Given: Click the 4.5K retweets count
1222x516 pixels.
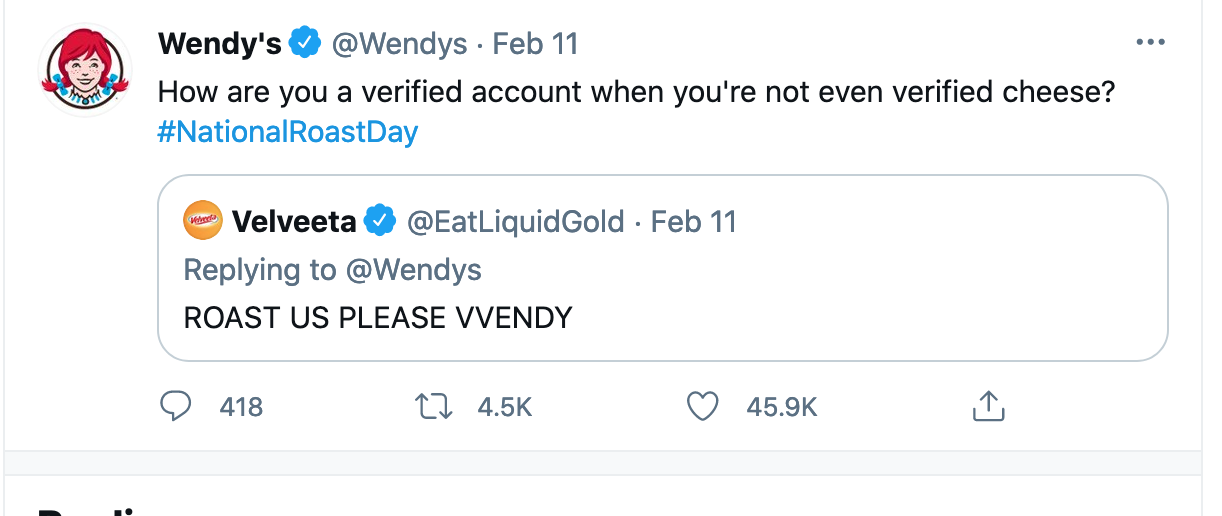Looking at the screenshot, I should (x=505, y=407).
